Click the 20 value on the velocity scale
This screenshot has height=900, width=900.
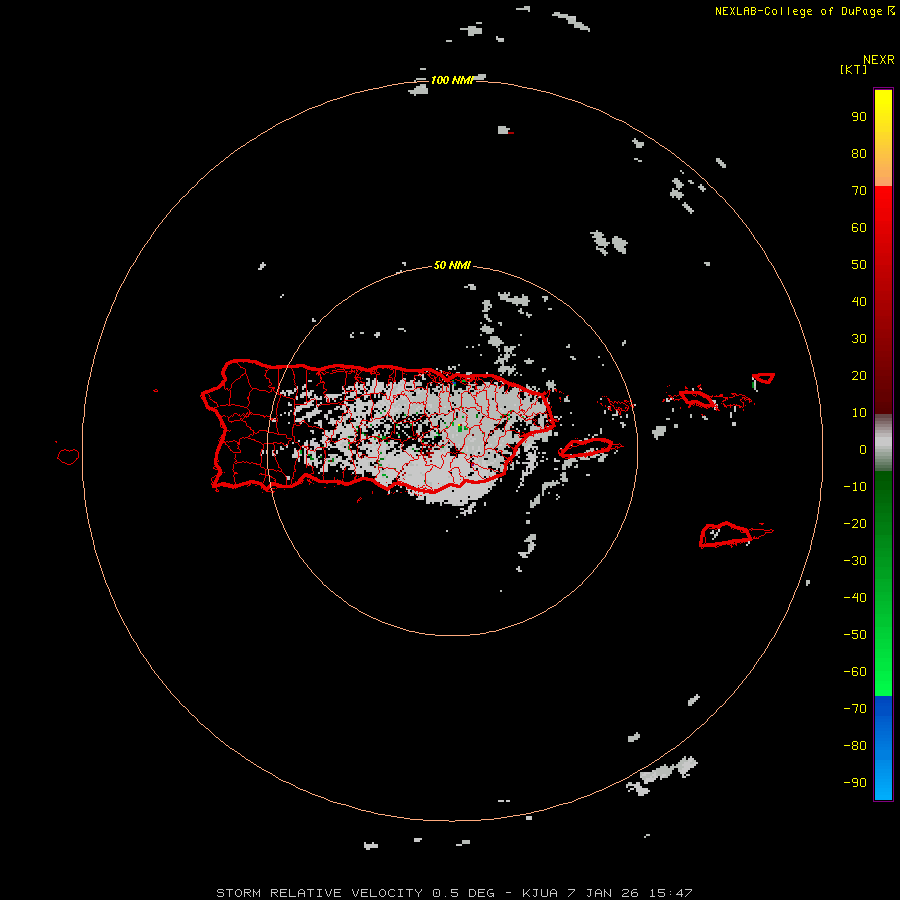[859, 375]
